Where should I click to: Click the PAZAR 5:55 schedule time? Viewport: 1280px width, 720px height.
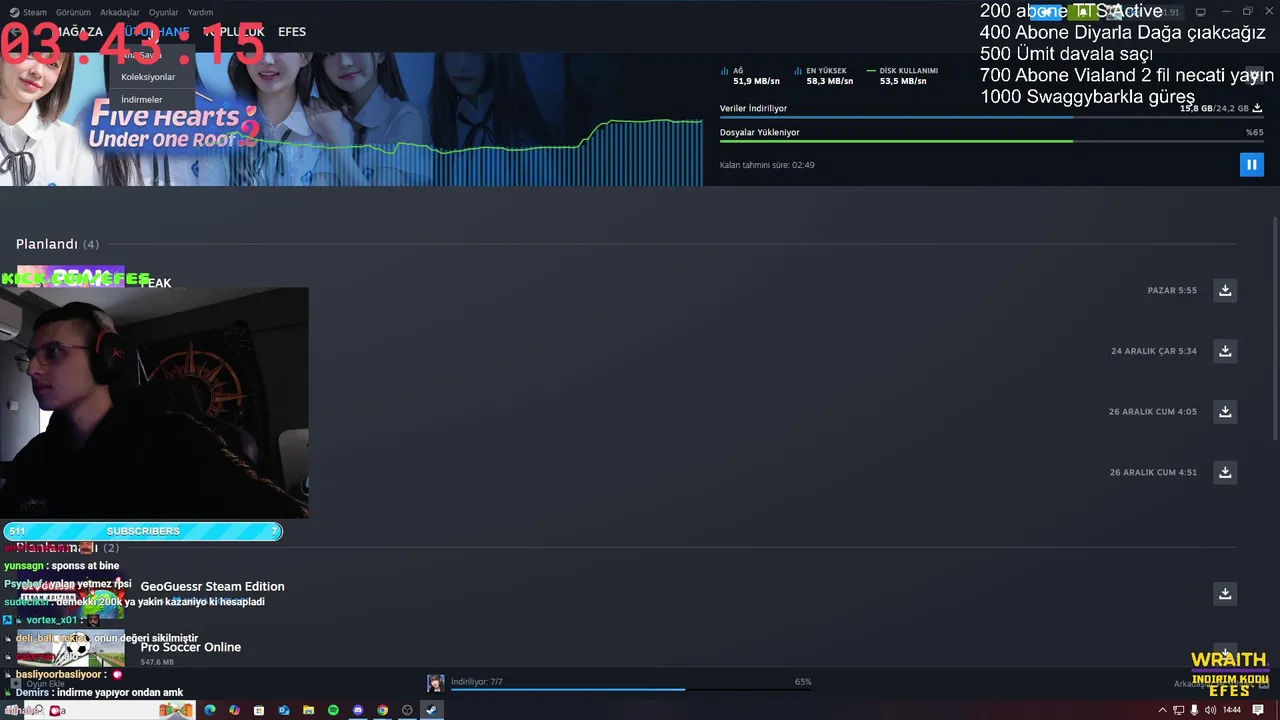(x=1172, y=290)
